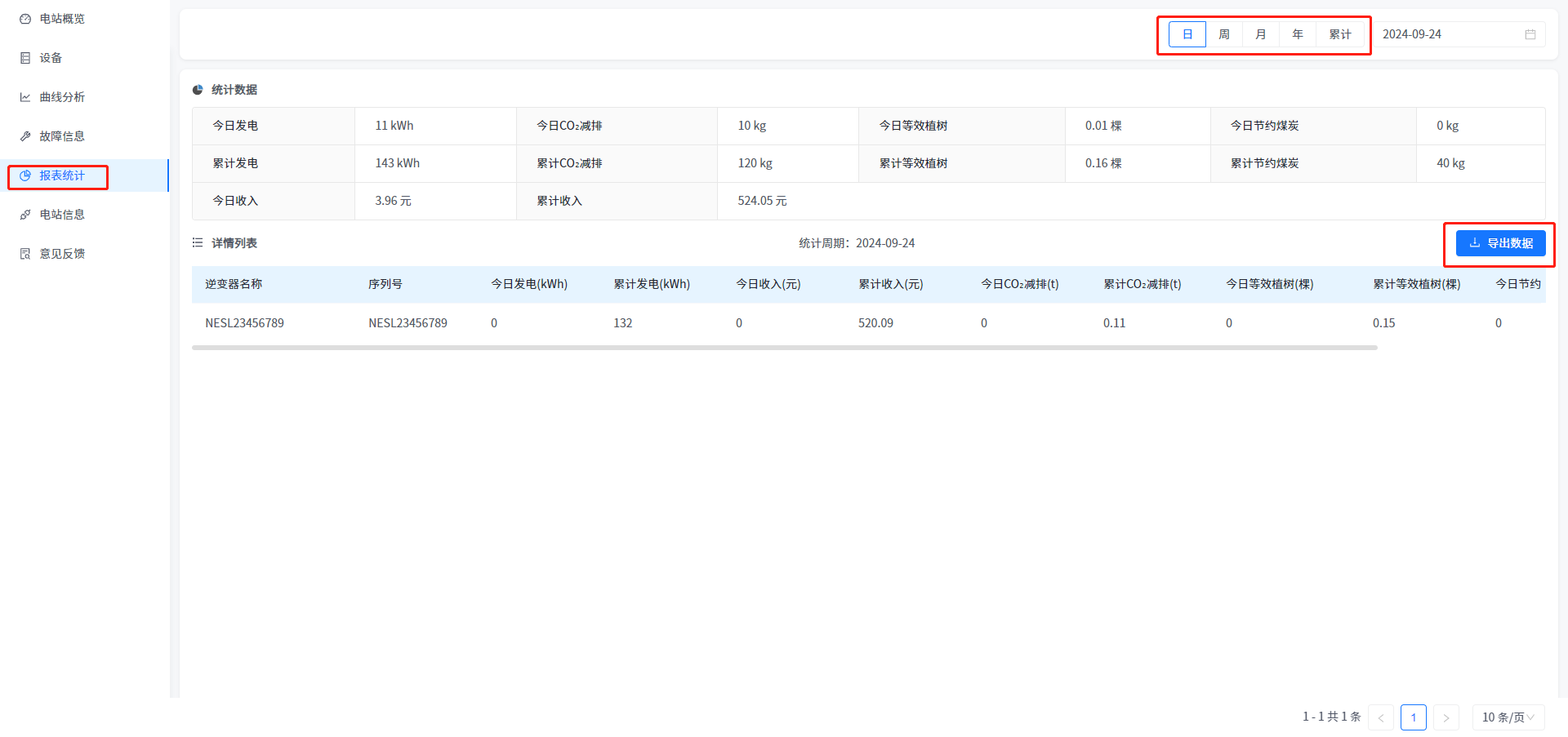Select the 日 period option

tap(1187, 34)
